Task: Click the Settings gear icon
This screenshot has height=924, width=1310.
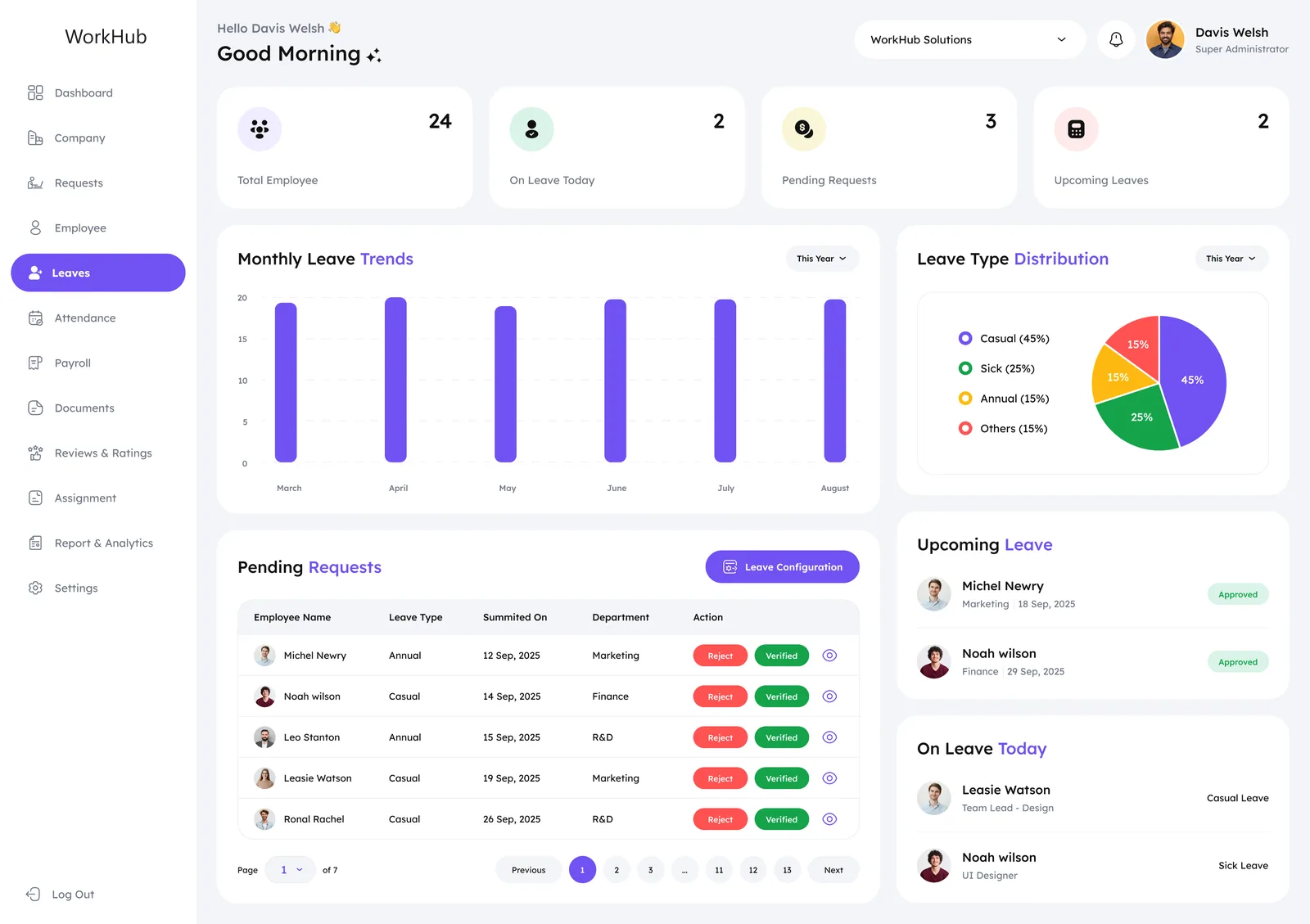Action: tap(35, 588)
